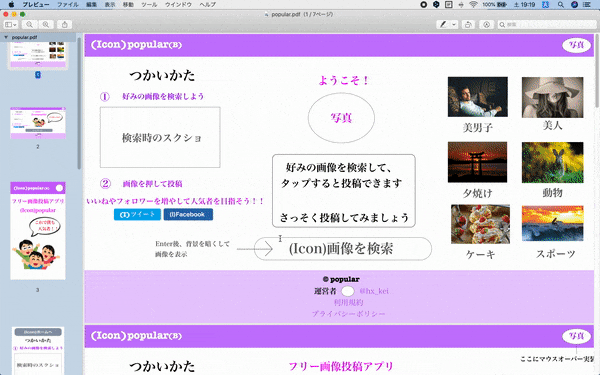The height and width of the screenshot is (375, 600).
Task: Click the rotate page toolbar button
Action: pyautogui.click(x=468, y=24)
